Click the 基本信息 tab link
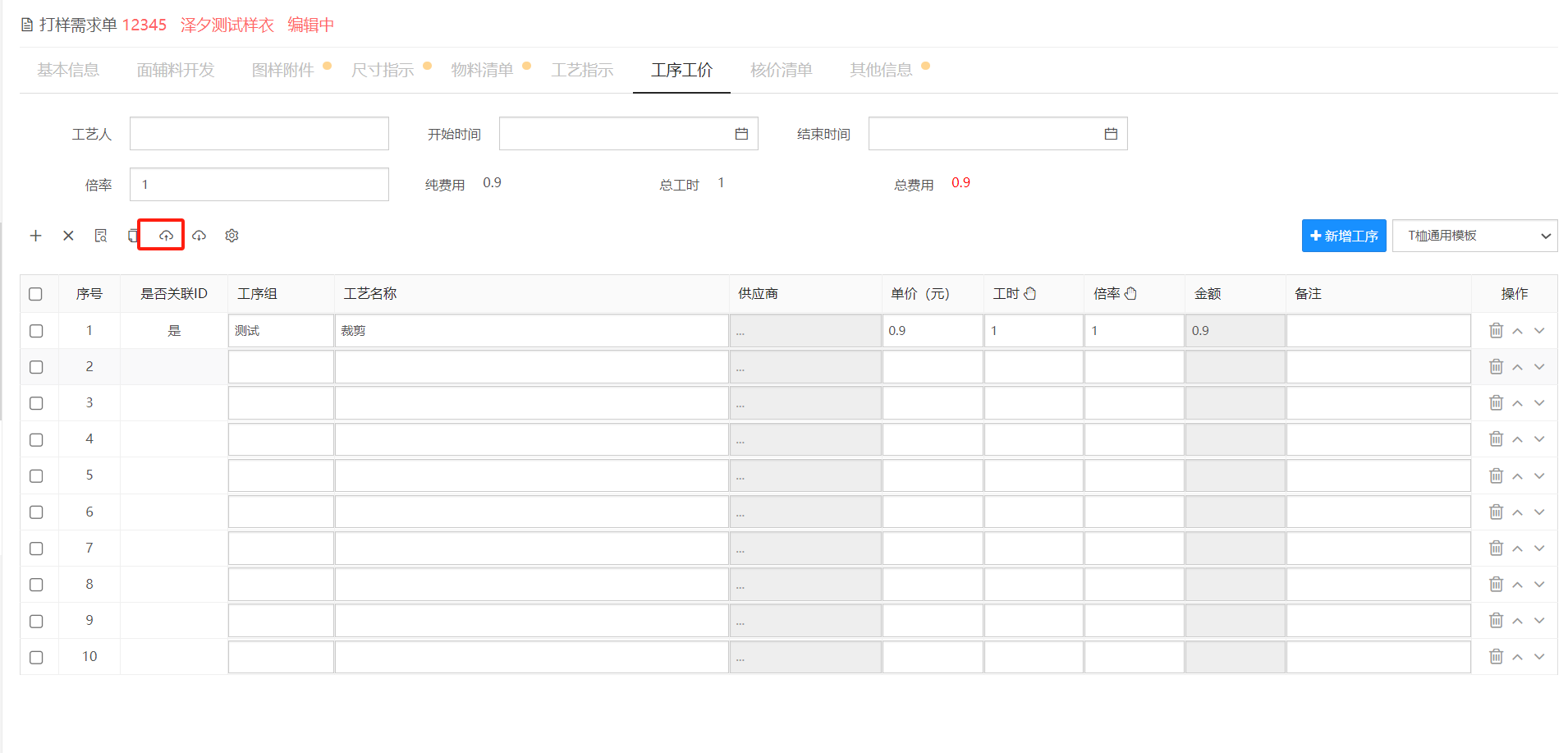Image resolution: width=1568 pixels, height=753 pixels. 68,70
